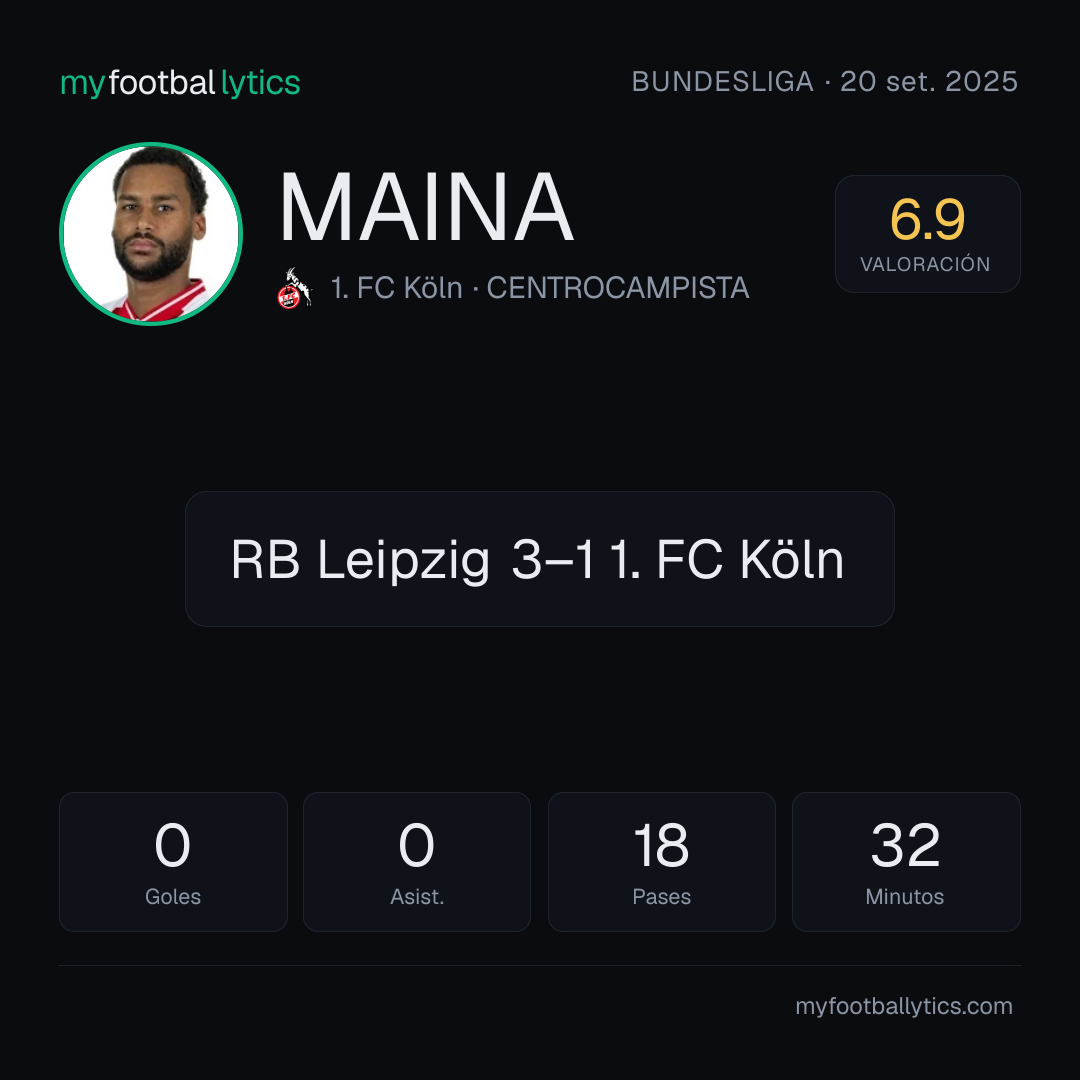
Task: Select the Asist. stat card showing 0
Action: click(417, 862)
